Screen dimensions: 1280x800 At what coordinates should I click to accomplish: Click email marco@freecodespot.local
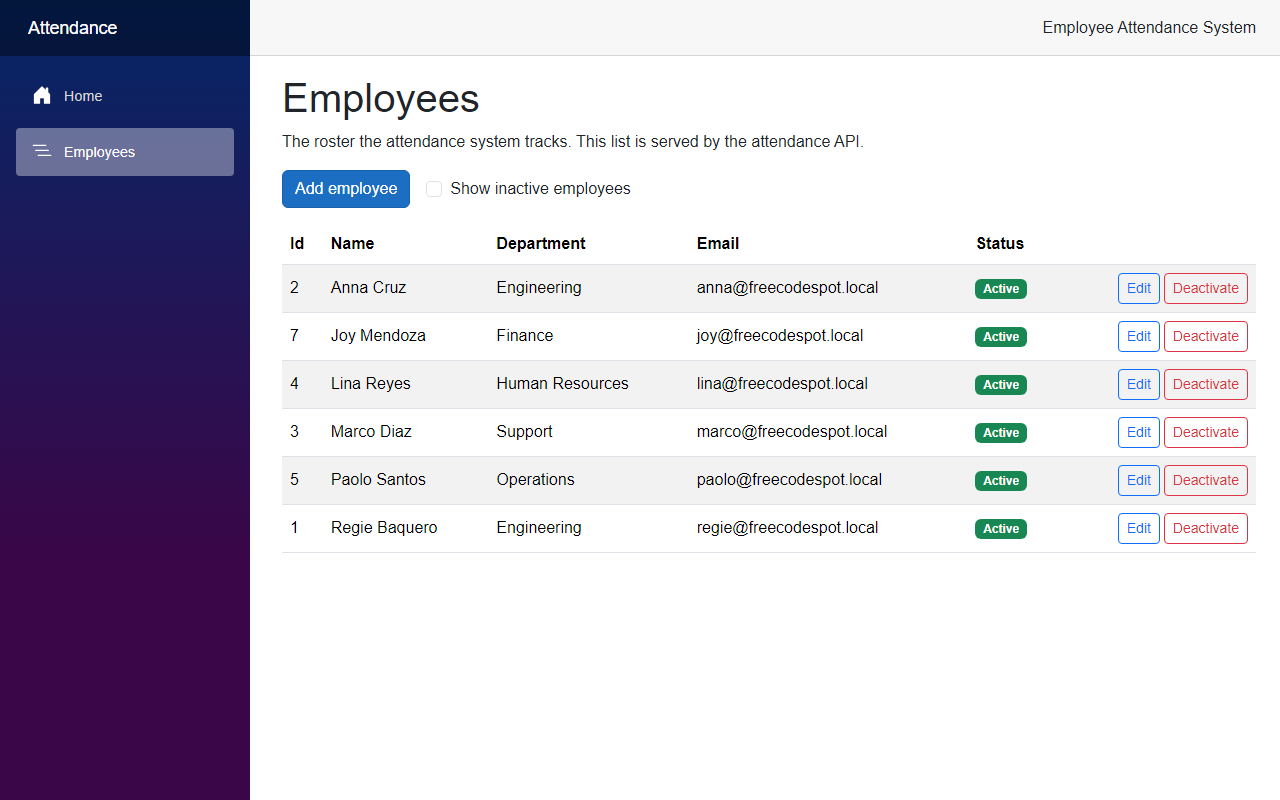[792, 431]
